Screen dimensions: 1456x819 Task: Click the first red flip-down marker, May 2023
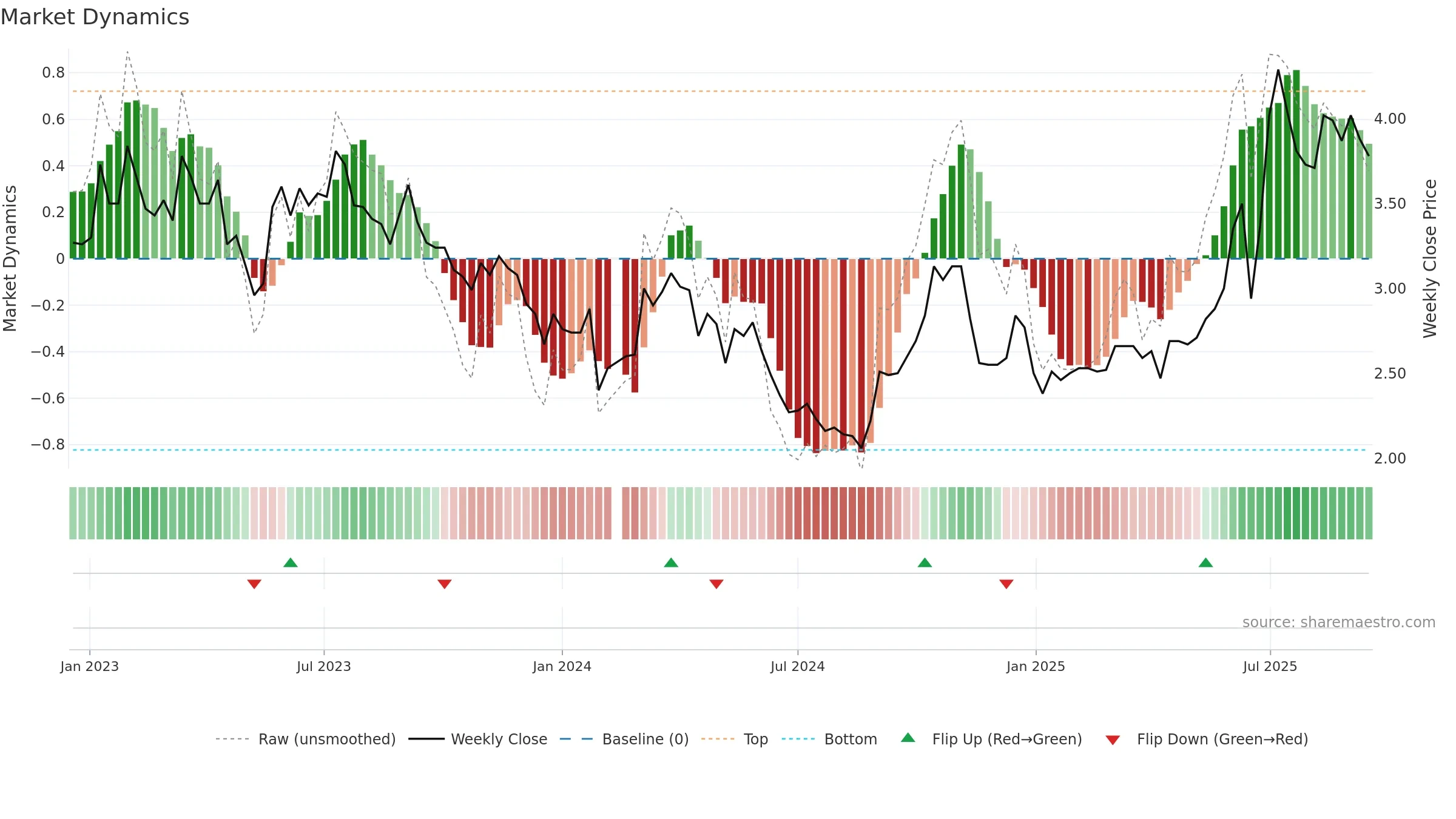[254, 584]
